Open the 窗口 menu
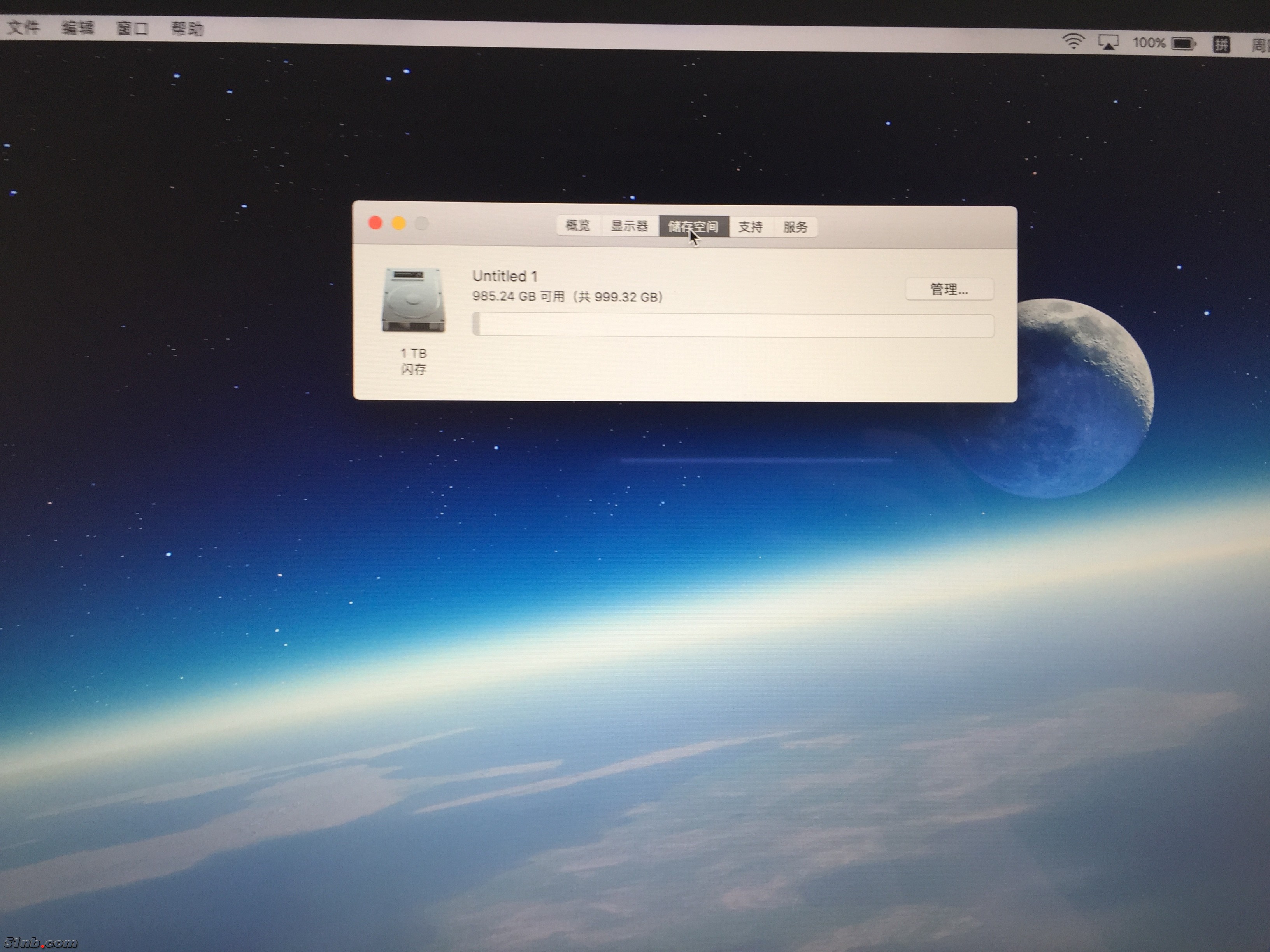Image resolution: width=1270 pixels, height=952 pixels. pyautogui.click(x=133, y=28)
